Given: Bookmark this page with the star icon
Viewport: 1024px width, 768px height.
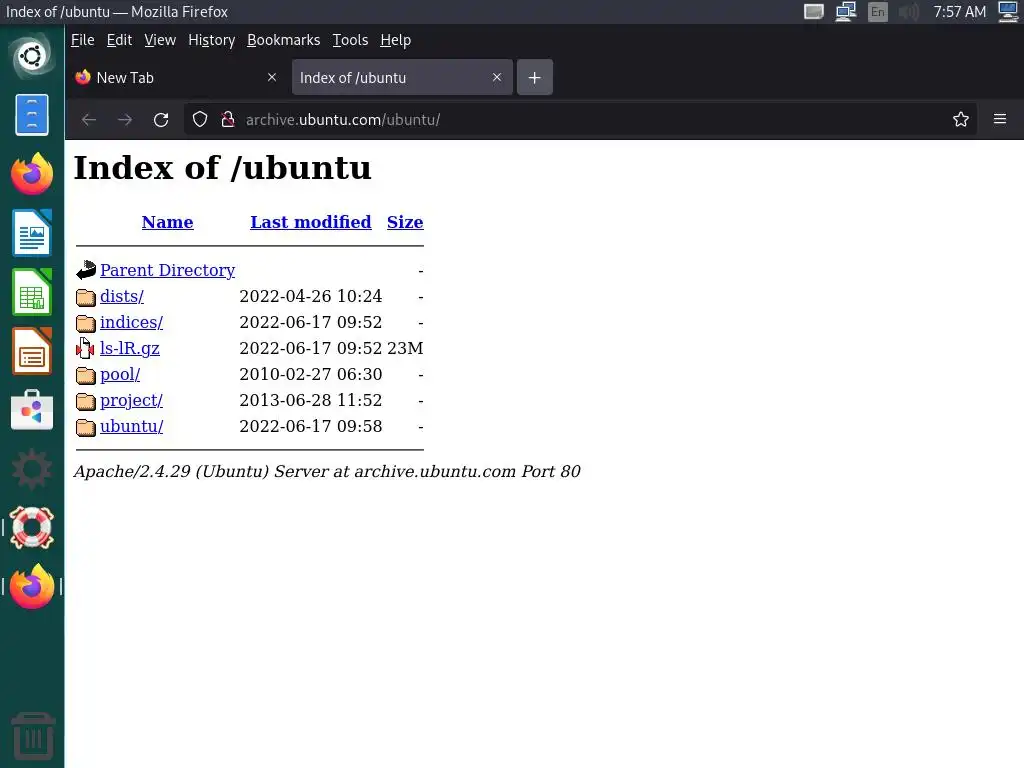Looking at the screenshot, I should click(961, 120).
